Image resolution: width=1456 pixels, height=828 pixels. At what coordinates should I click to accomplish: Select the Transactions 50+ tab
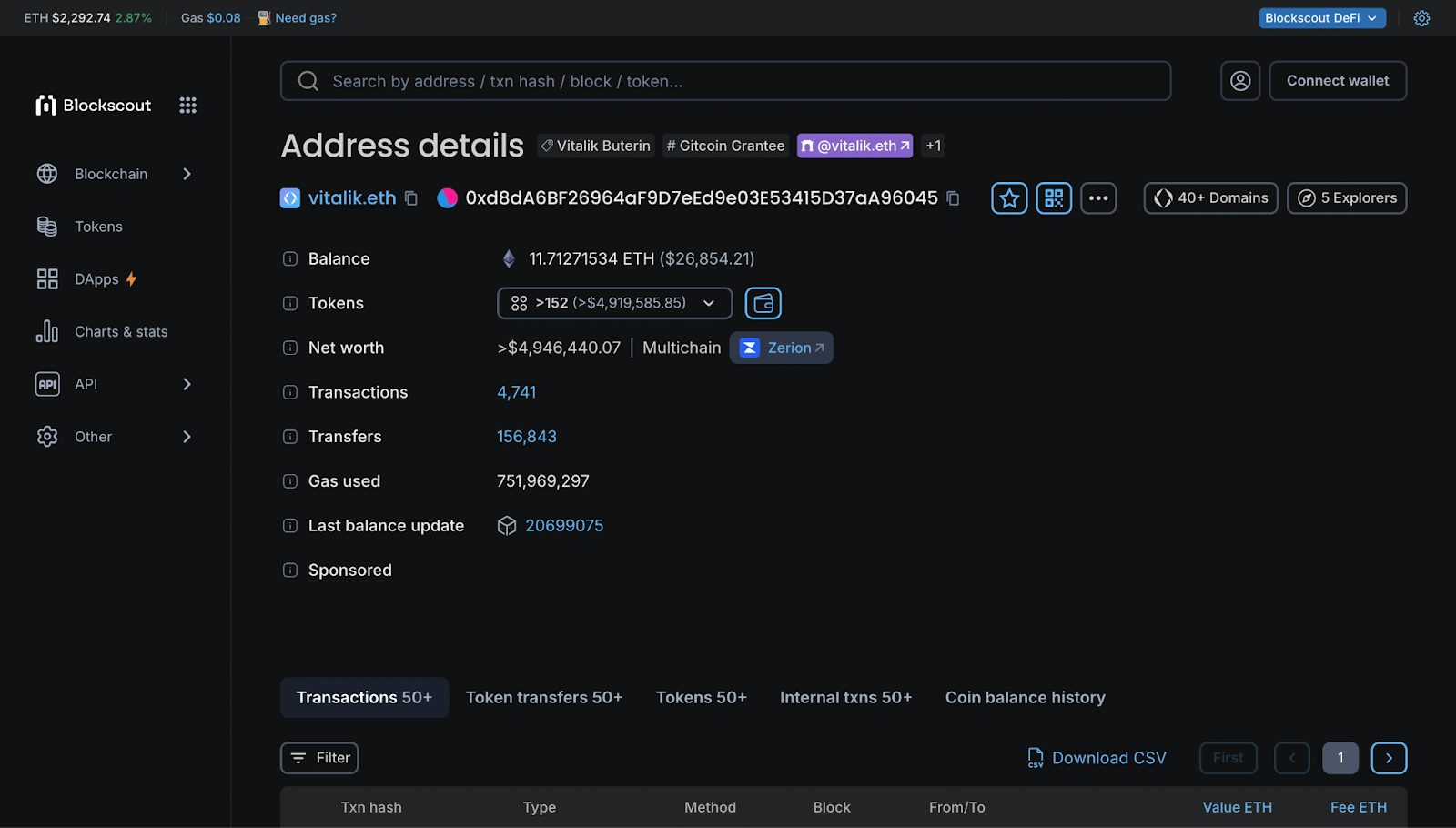click(x=365, y=698)
